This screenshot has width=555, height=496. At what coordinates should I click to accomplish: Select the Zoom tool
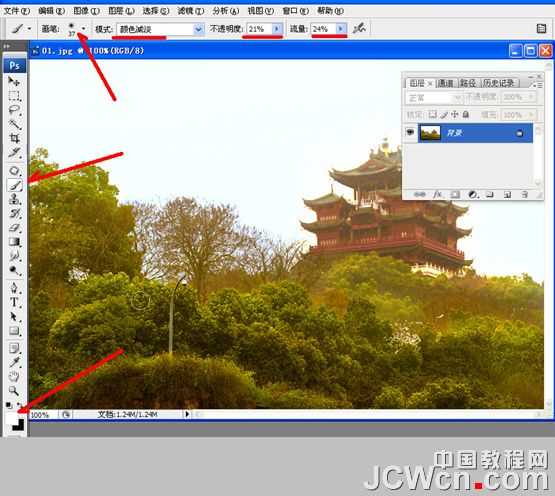14,390
